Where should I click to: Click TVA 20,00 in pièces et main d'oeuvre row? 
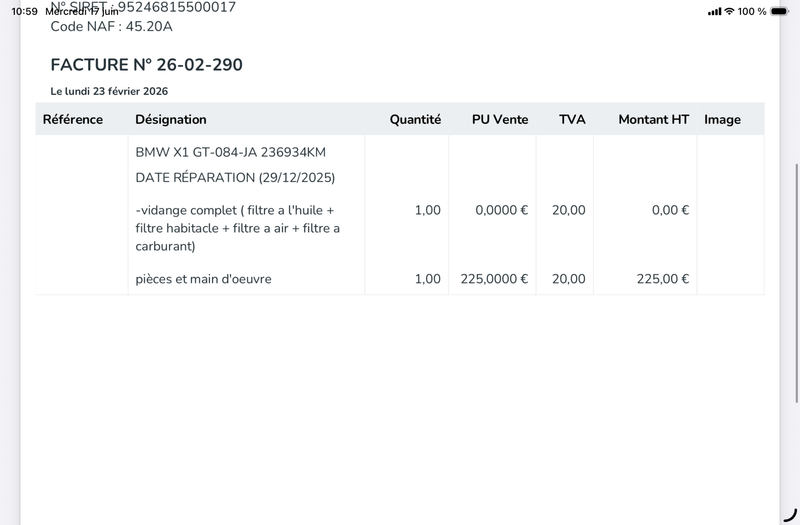point(568,279)
